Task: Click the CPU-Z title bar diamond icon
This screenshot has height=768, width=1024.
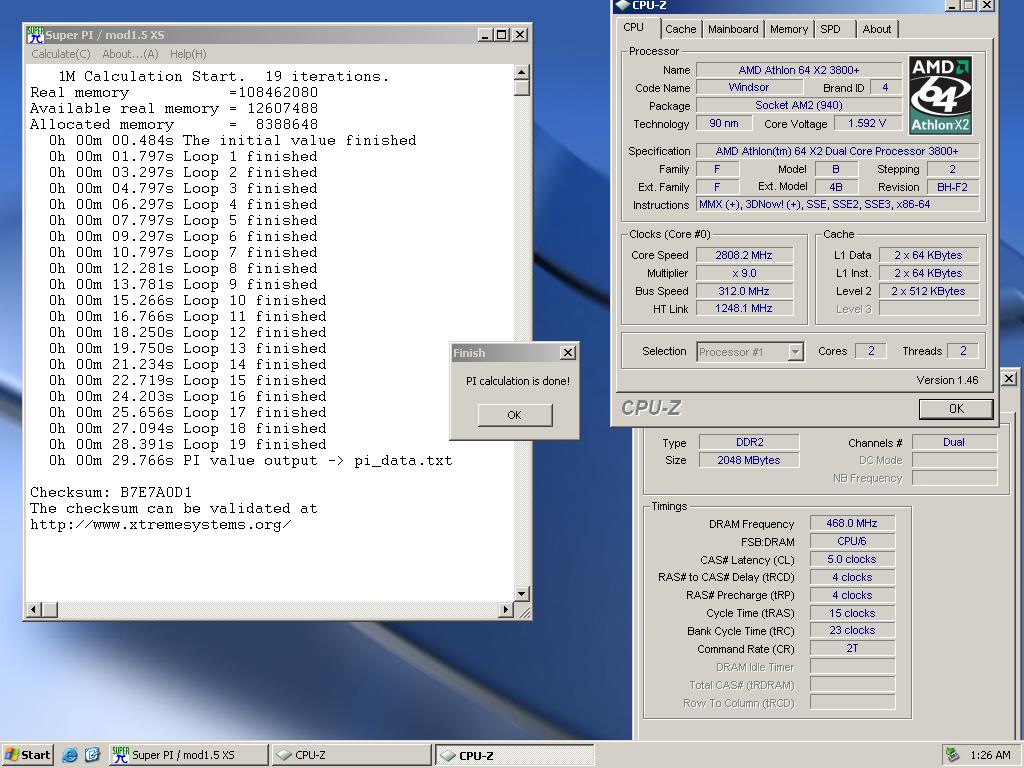Action: coord(622,5)
